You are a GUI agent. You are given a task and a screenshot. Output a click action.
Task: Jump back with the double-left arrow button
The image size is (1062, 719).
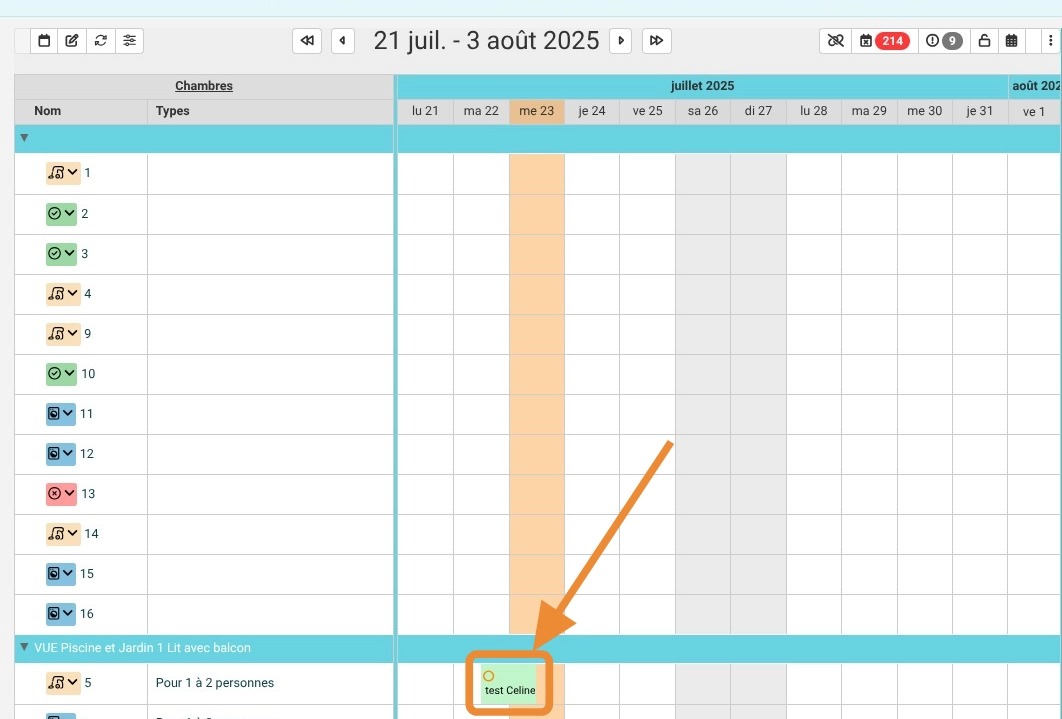click(x=307, y=41)
